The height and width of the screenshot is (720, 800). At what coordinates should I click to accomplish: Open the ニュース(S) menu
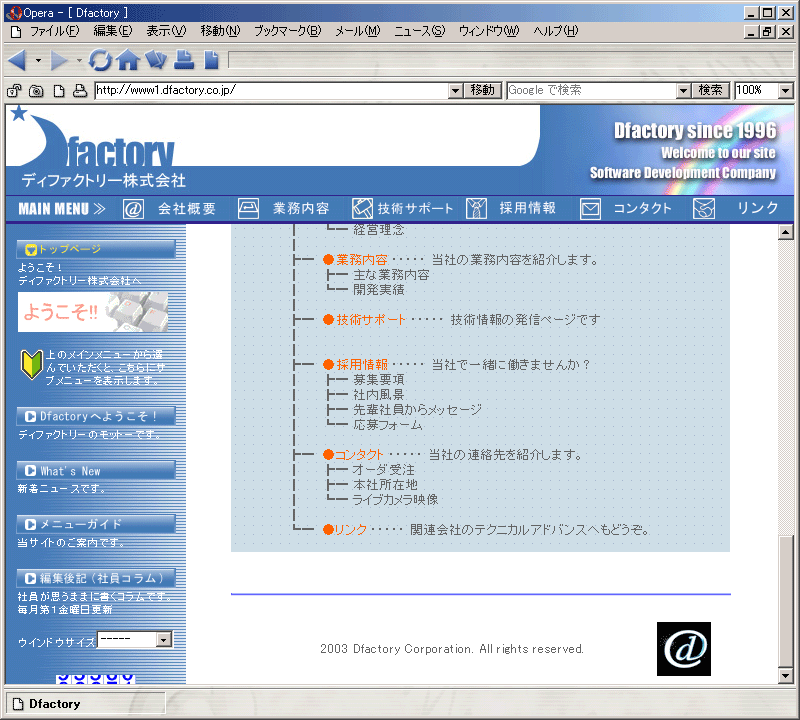pyautogui.click(x=419, y=32)
